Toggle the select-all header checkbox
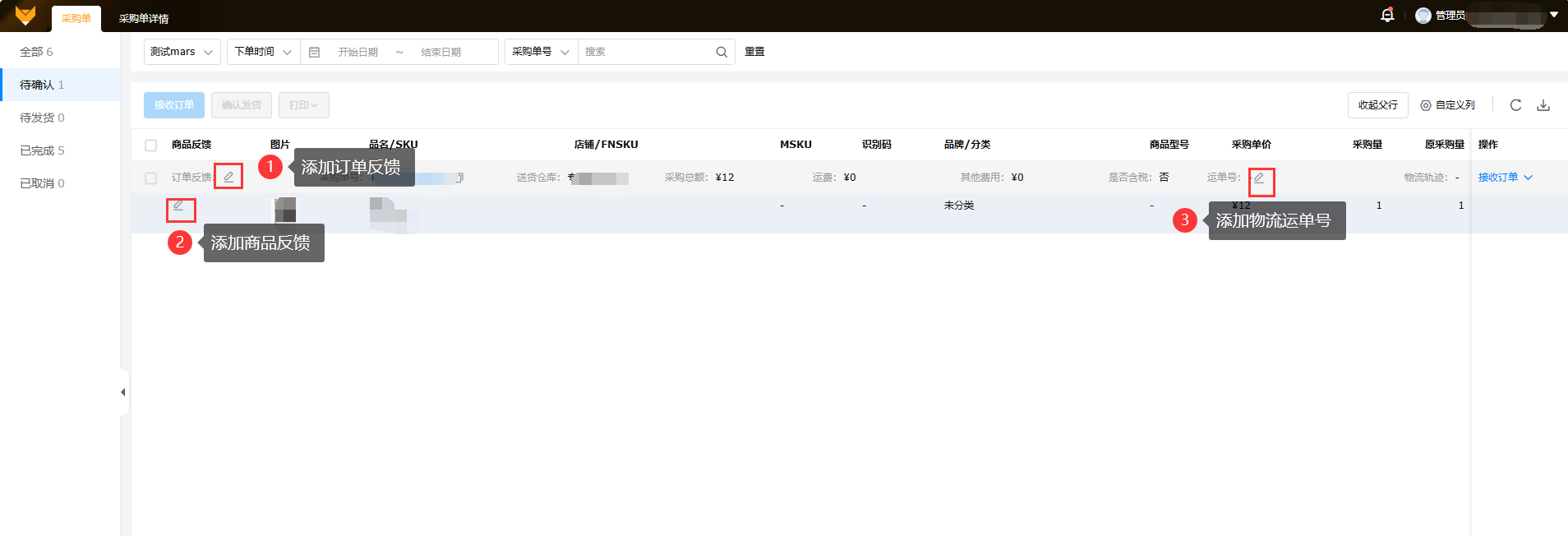The width and height of the screenshot is (1568, 536). point(151,146)
